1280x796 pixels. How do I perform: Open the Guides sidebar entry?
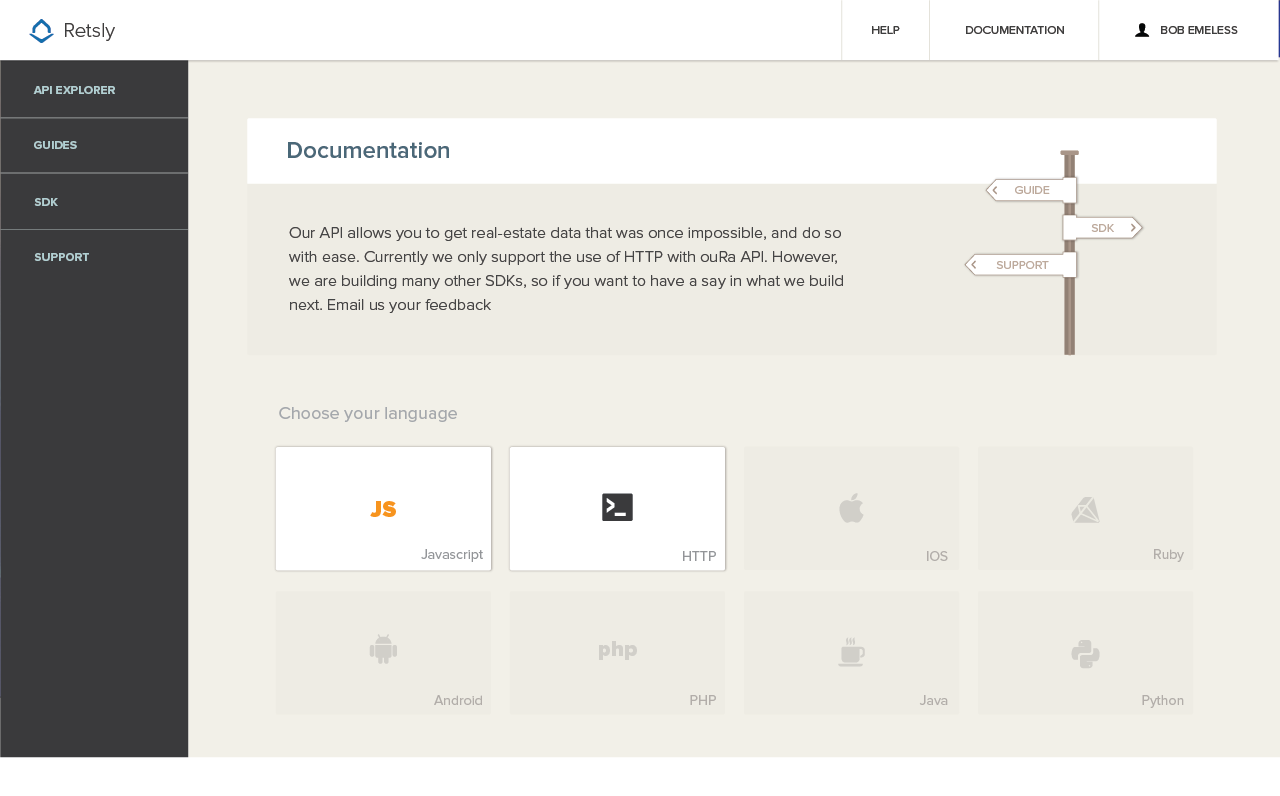(55, 145)
